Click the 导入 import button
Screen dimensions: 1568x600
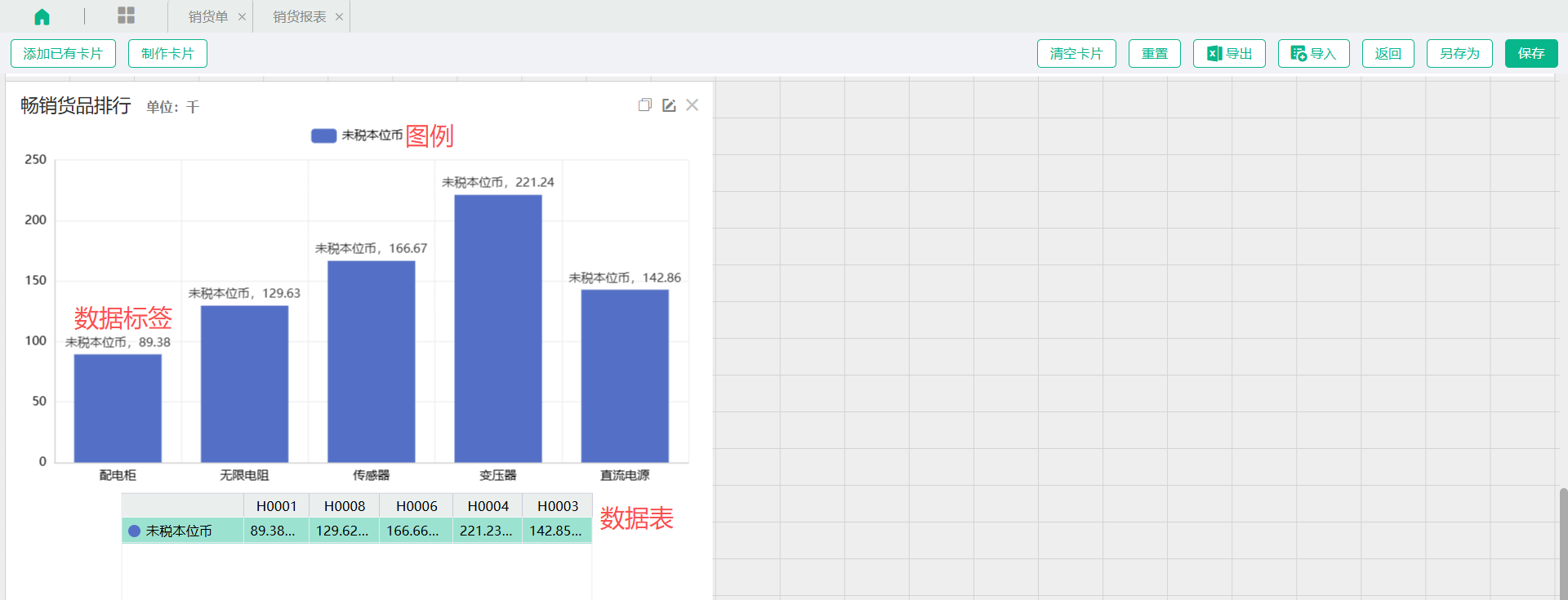click(x=1313, y=54)
